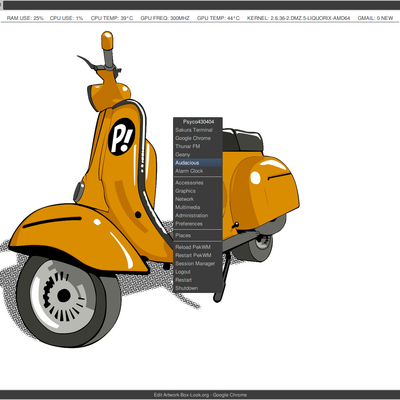Image resolution: width=400 pixels, height=400 pixels.
Task: Expand the Network submenu
Action: click(x=198, y=199)
